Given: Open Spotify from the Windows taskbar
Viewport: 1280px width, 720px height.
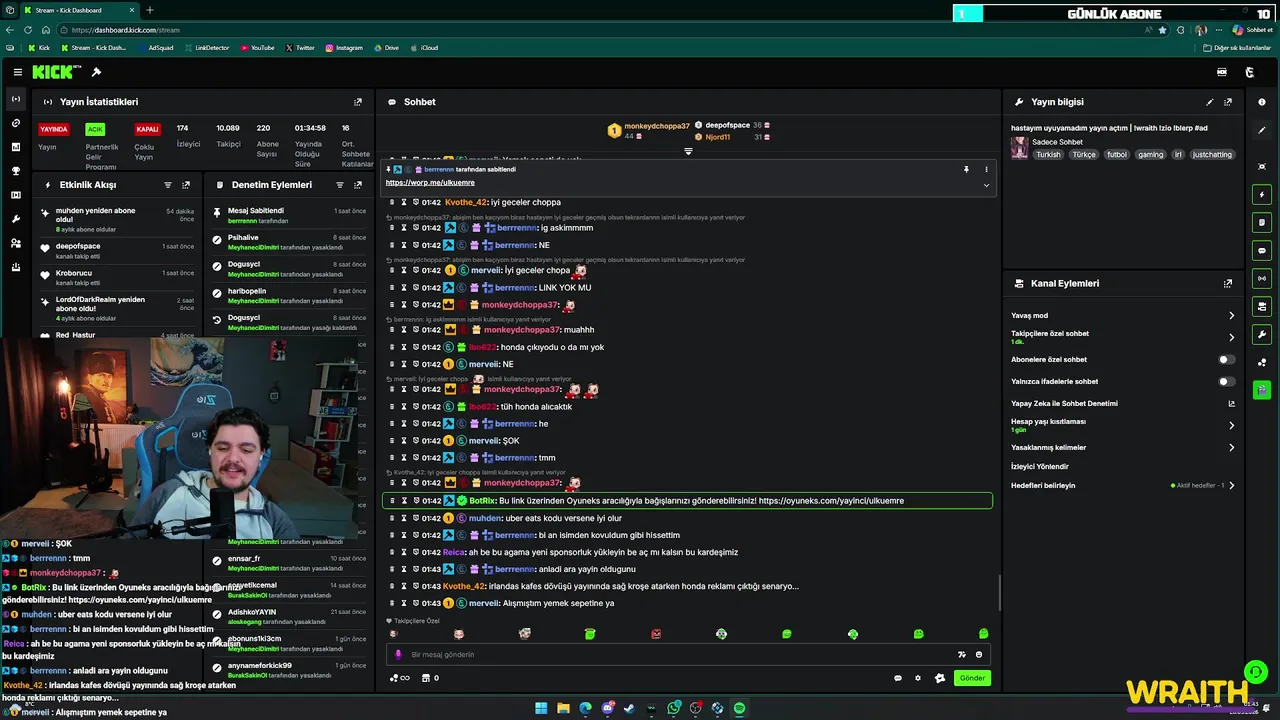Looking at the screenshot, I should [x=739, y=708].
